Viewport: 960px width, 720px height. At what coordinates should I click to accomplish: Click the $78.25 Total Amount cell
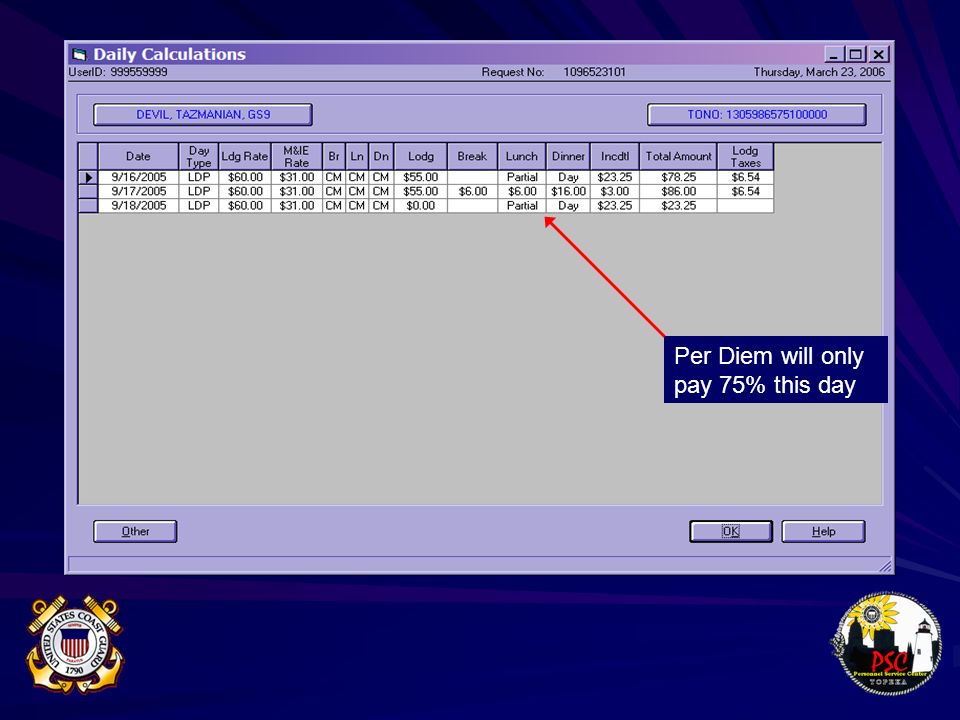678,178
